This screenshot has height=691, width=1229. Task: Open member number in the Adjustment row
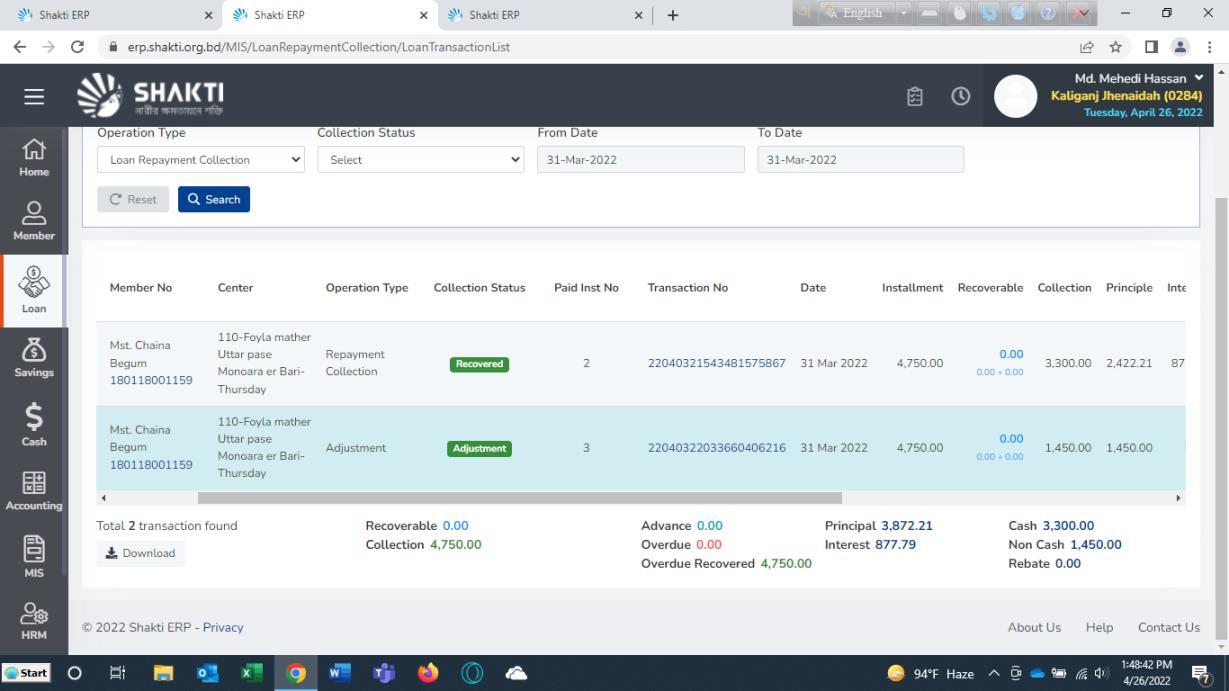click(x=151, y=465)
